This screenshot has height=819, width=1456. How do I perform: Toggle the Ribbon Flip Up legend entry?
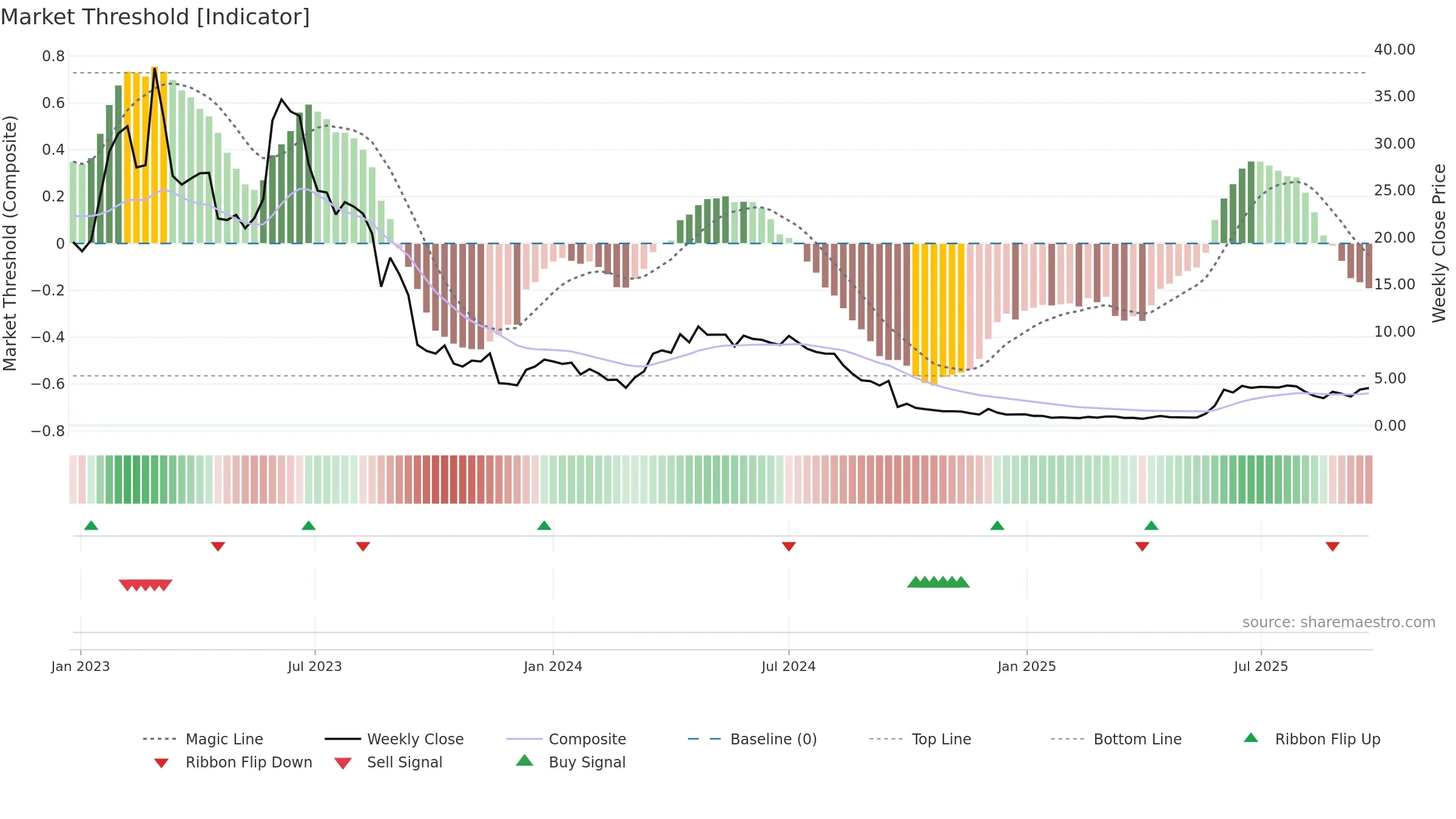pos(1312,739)
